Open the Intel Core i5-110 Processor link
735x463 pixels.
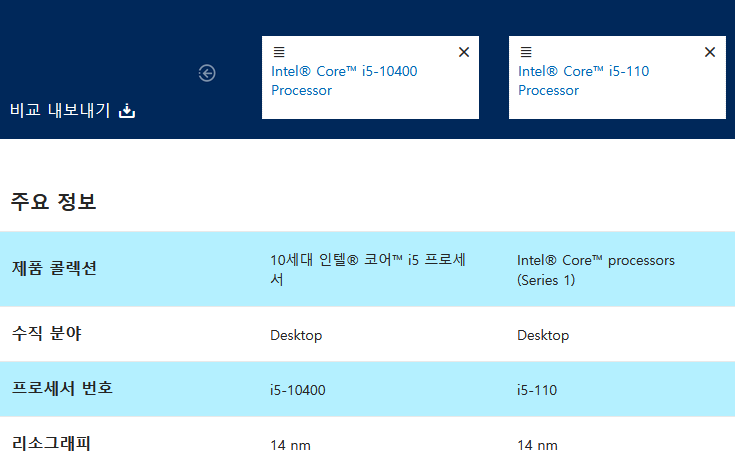tap(584, 81)
